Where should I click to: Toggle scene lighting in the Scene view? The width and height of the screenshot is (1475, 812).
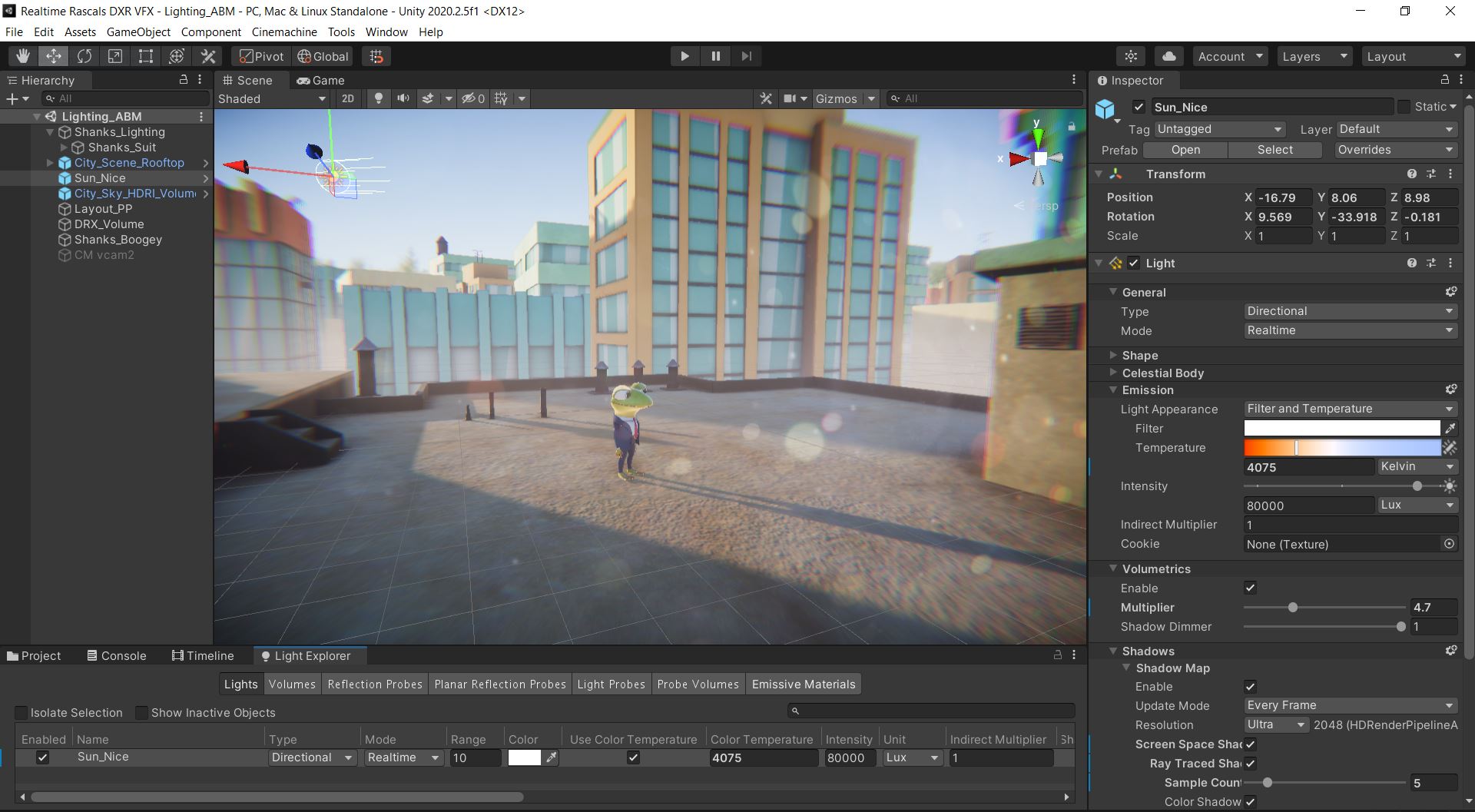[378, 98]
